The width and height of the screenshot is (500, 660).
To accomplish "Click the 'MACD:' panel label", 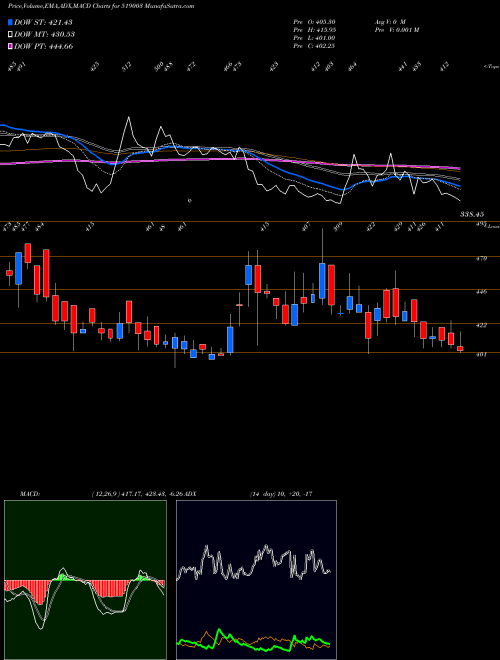I will click(x=29, y=494).
